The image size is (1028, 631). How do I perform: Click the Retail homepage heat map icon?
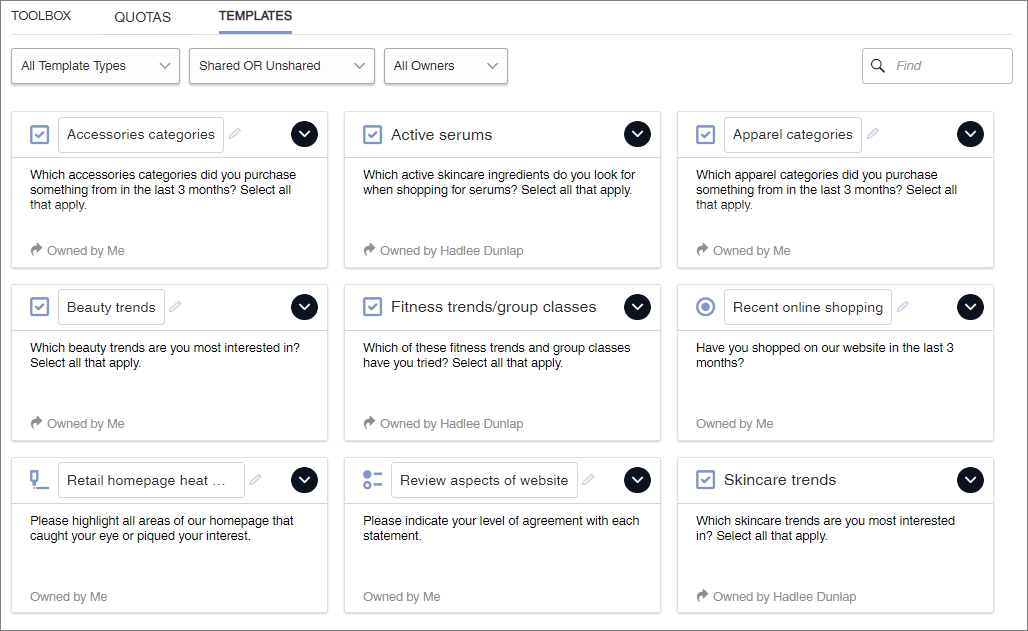[x=39, y=479]
